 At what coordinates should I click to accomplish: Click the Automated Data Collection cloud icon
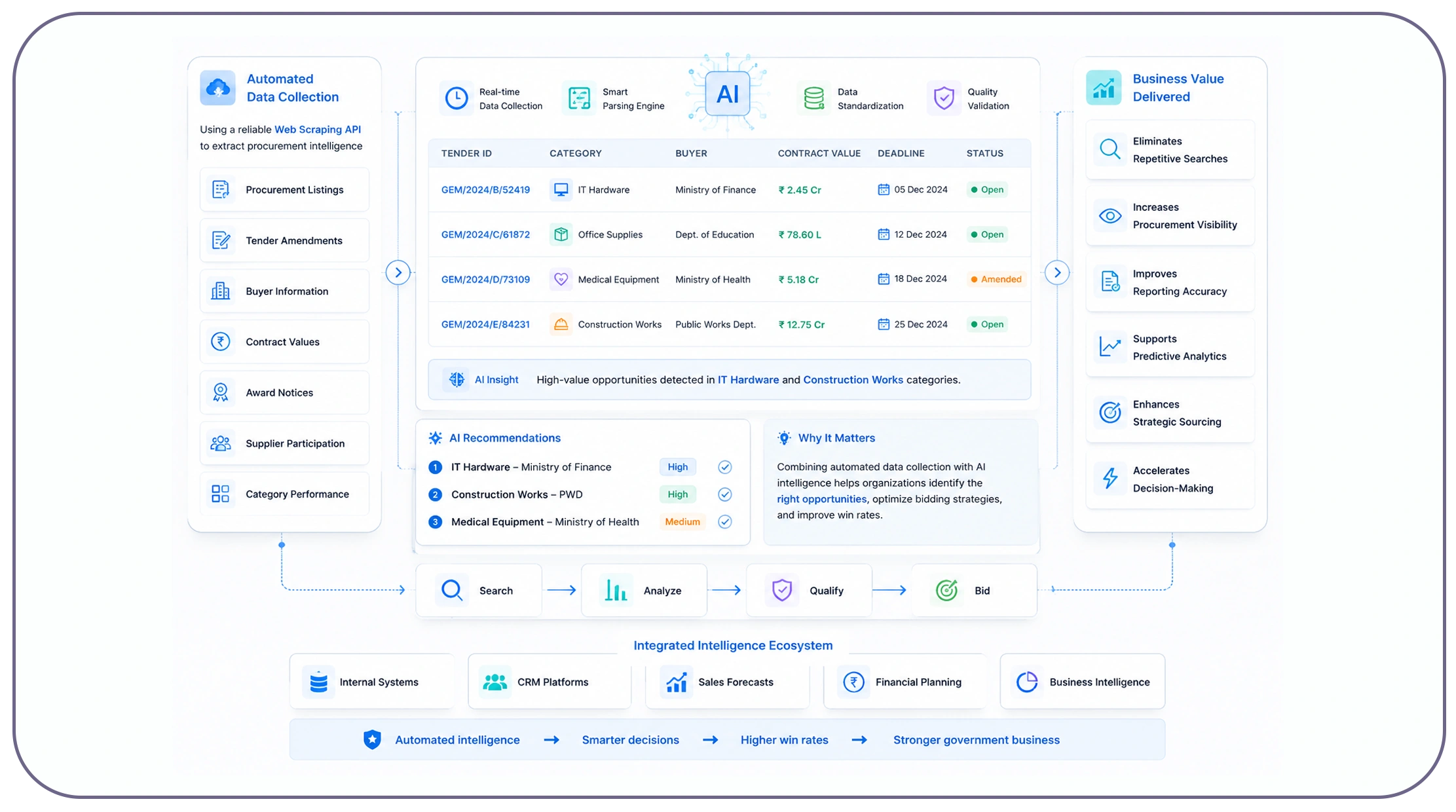(217, 88)
